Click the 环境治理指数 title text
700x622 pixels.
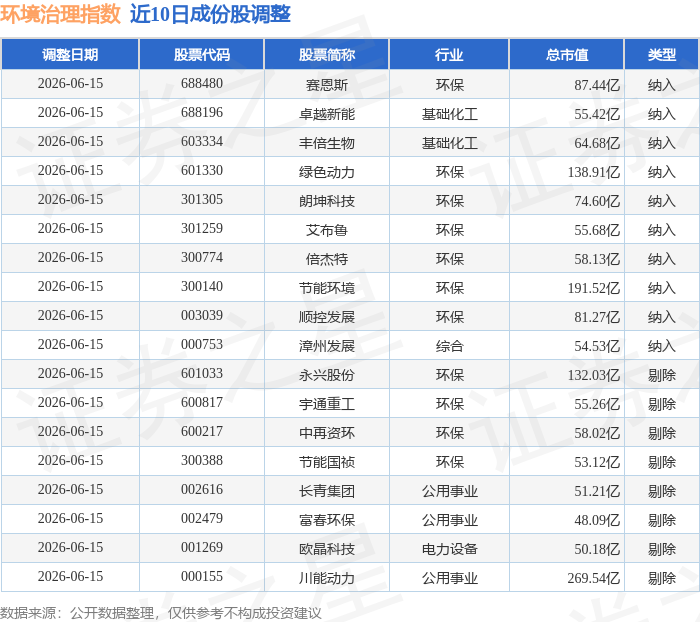(x=60, y=14)
